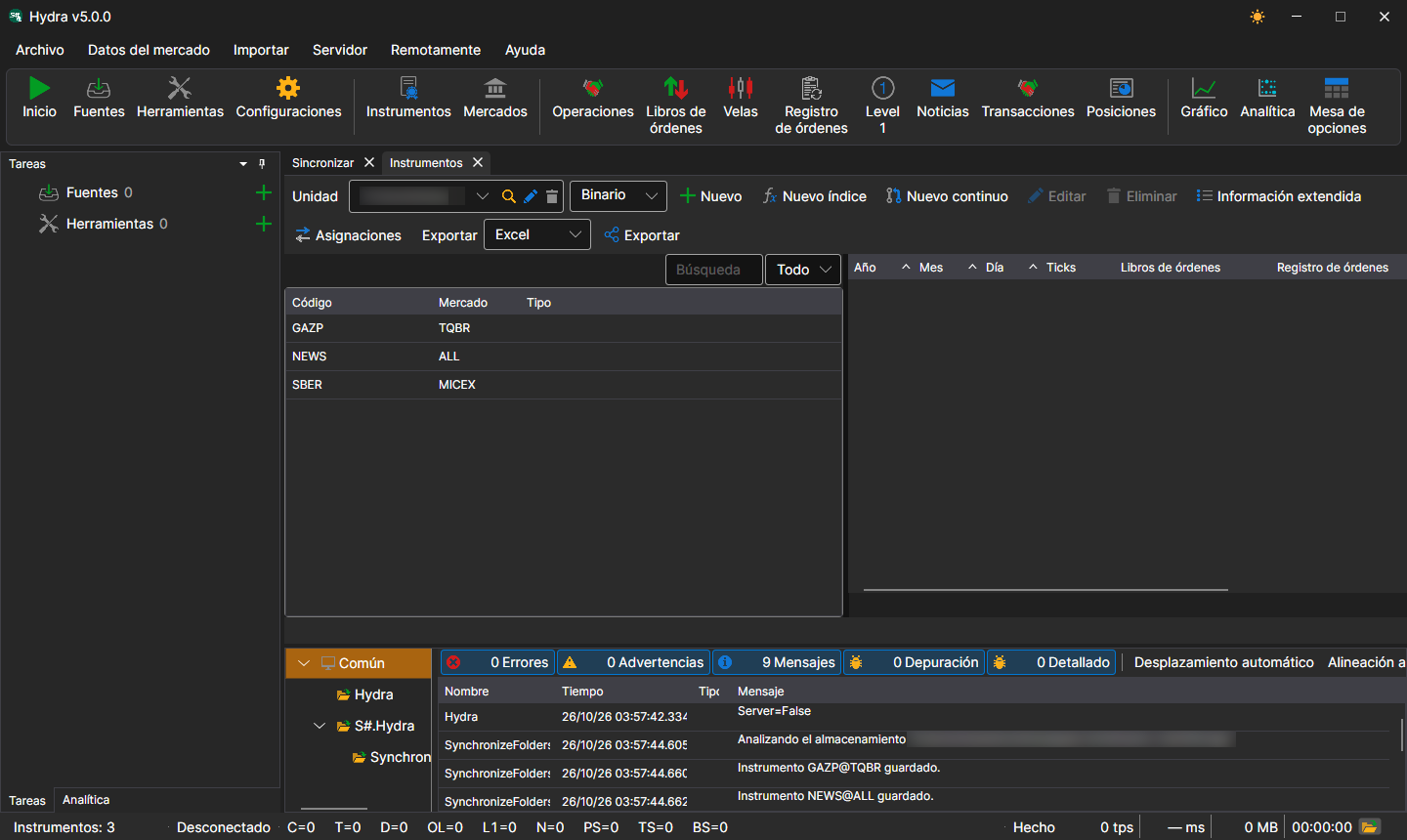Open Mesa de opciones

(x=1337, y=105)
